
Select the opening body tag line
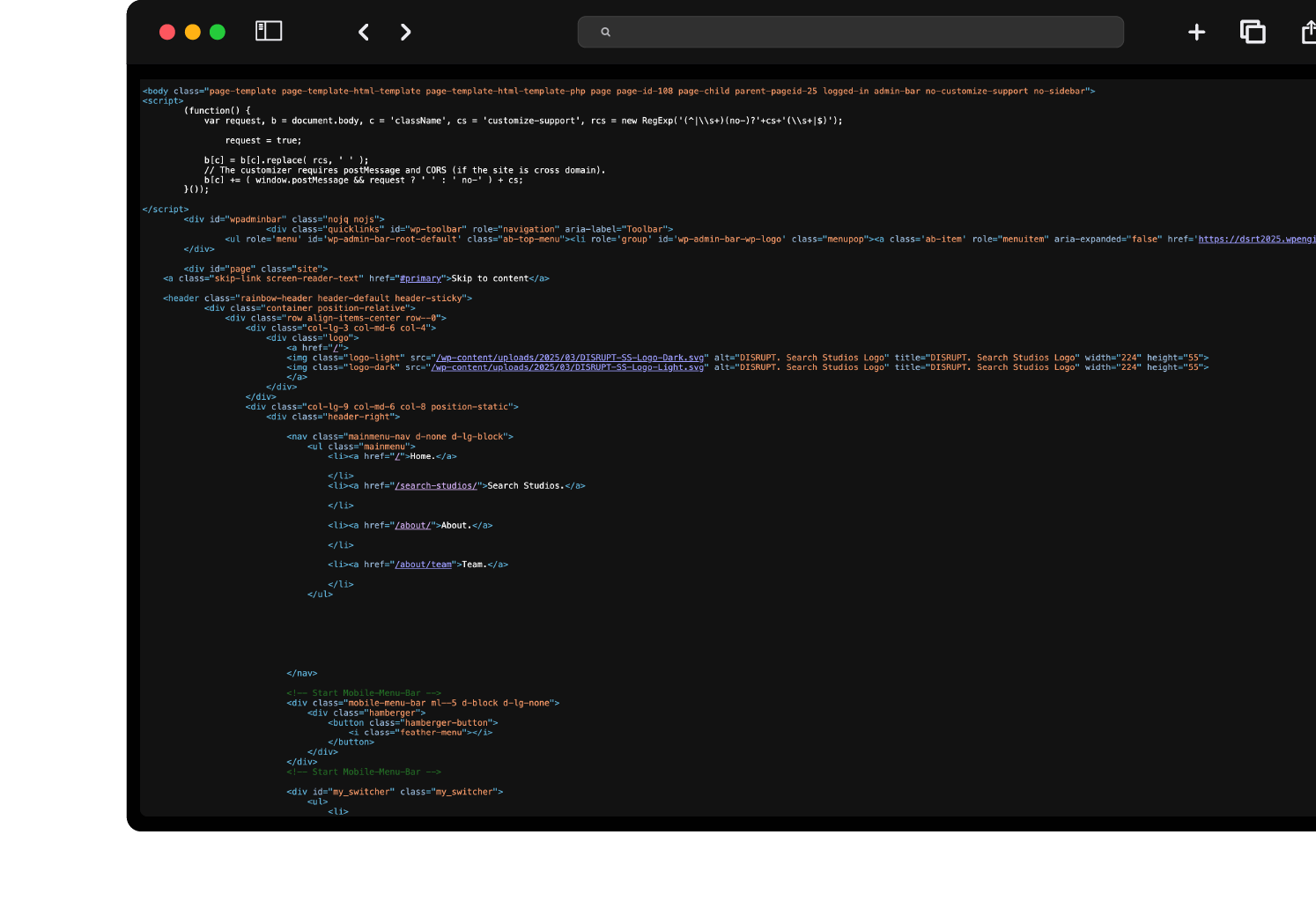[619, 91]
